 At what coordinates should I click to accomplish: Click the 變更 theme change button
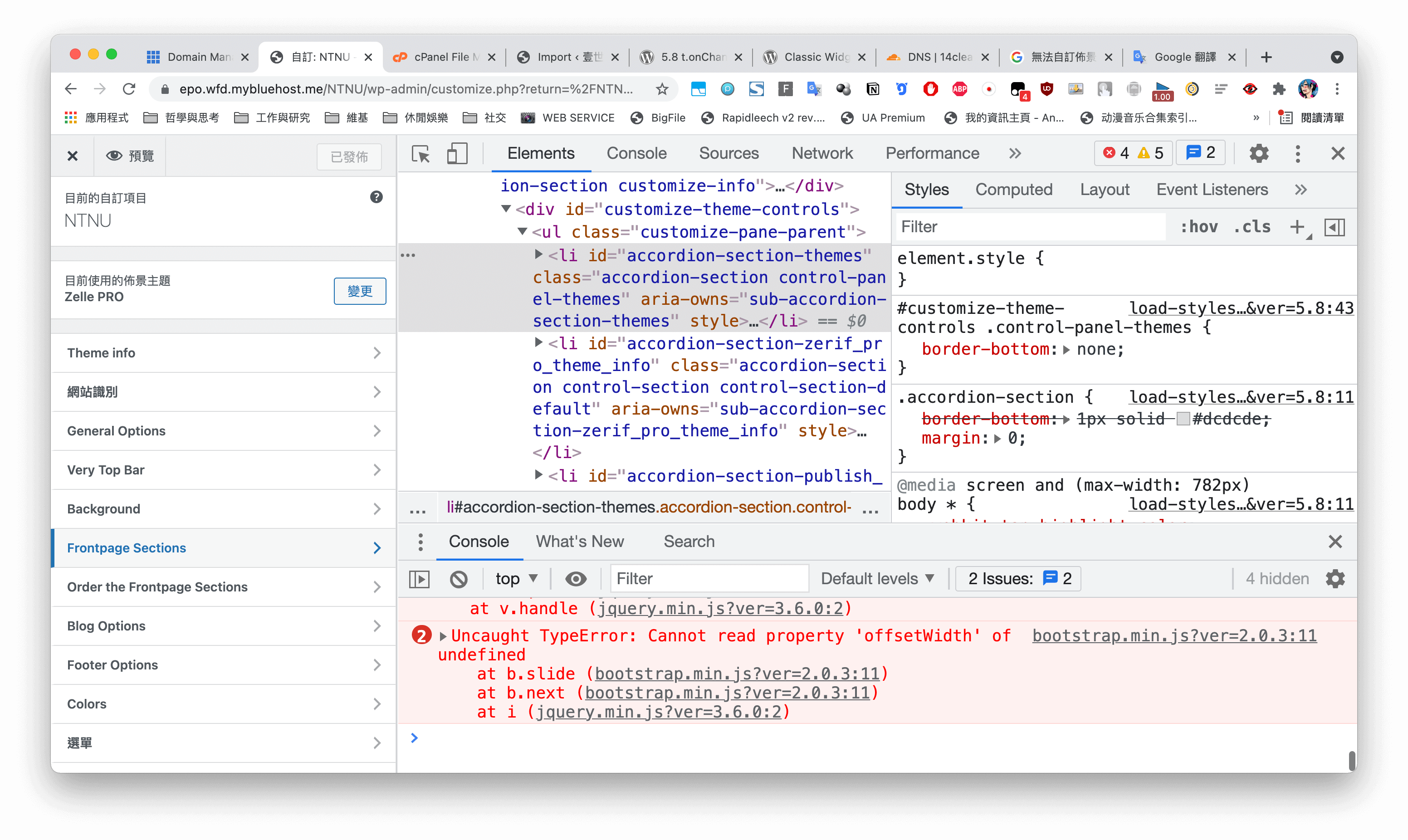(x=360, y=292)
